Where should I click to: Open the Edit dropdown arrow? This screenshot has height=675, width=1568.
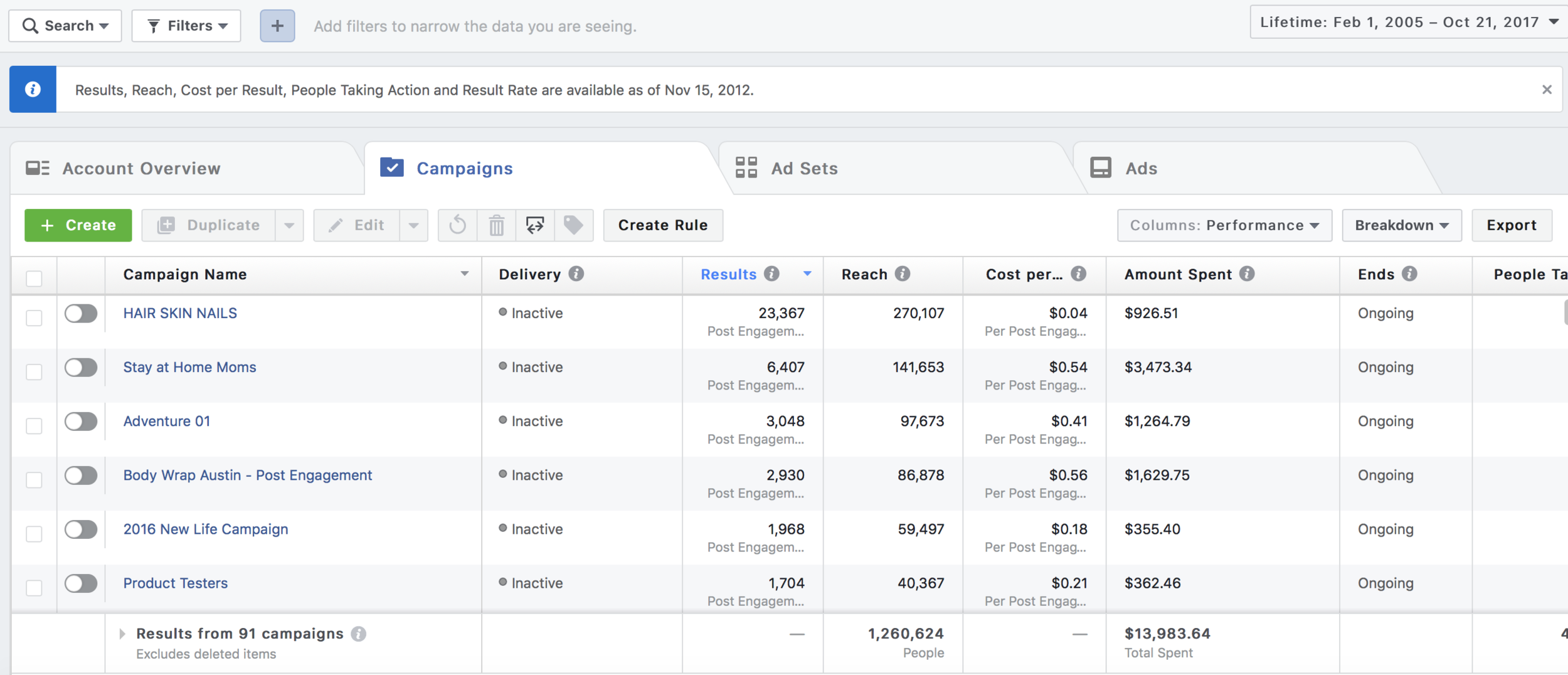click(x=413, y=225)
